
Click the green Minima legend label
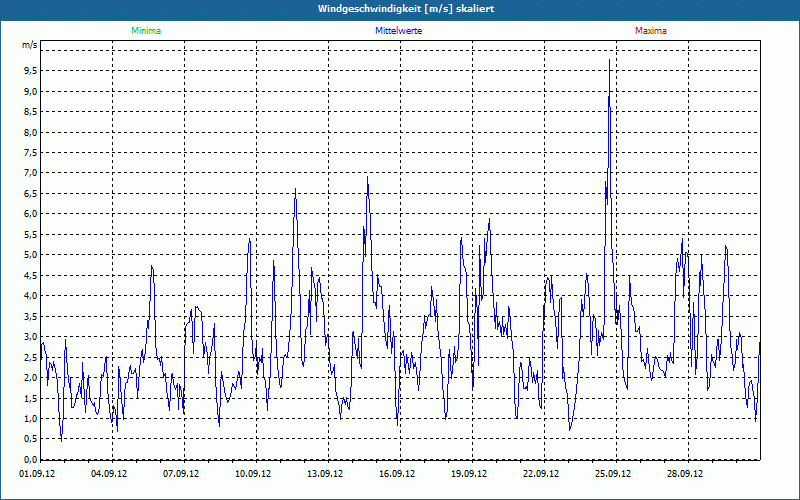[x=145, y=31]
